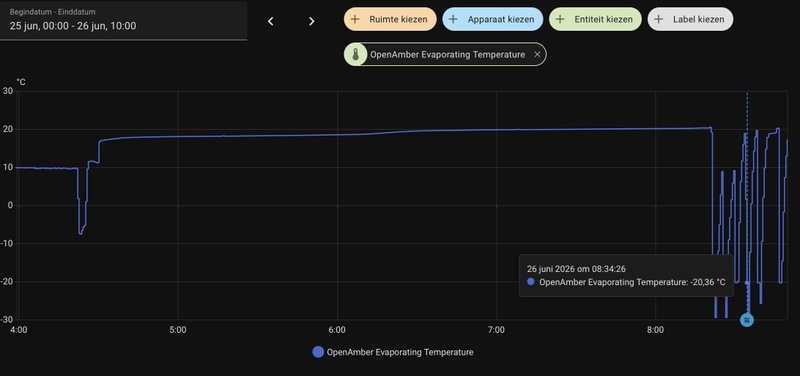The image size is (800, 376).
Task: Click the 6:00 label on the time axis
Action: 337,330
